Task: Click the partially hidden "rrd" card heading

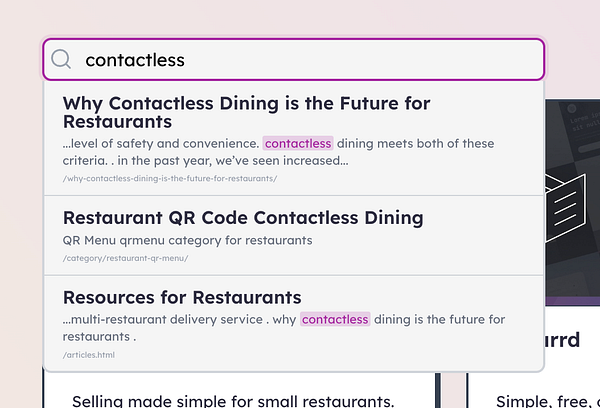Action: (563, 339)
